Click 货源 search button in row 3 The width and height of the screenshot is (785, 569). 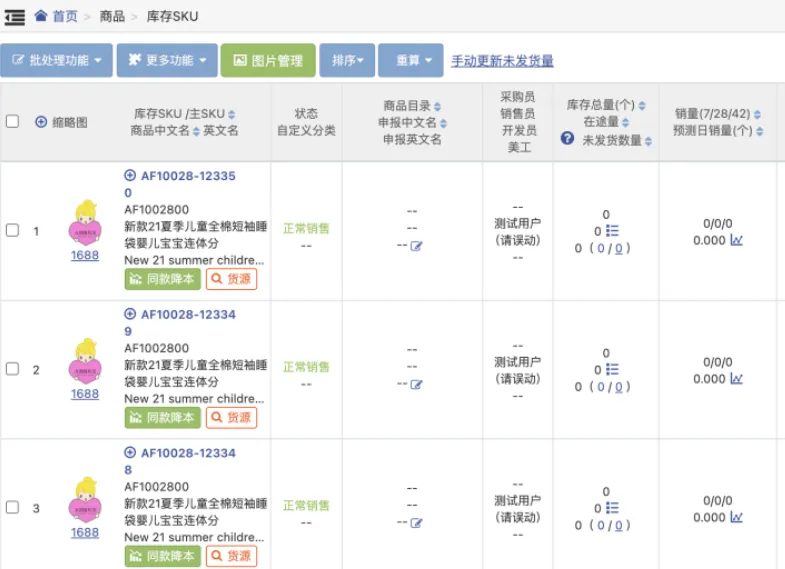[x=231, y=556]
